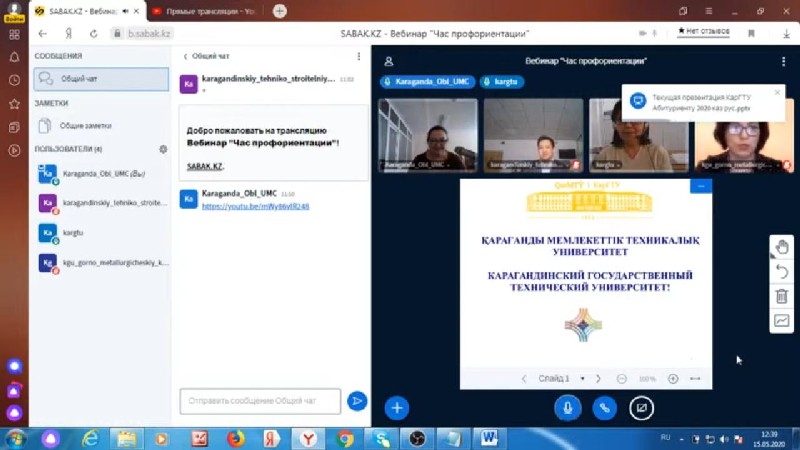Open the youtu.be link in chat
The image size is (800, 450).
coord(255,206)
